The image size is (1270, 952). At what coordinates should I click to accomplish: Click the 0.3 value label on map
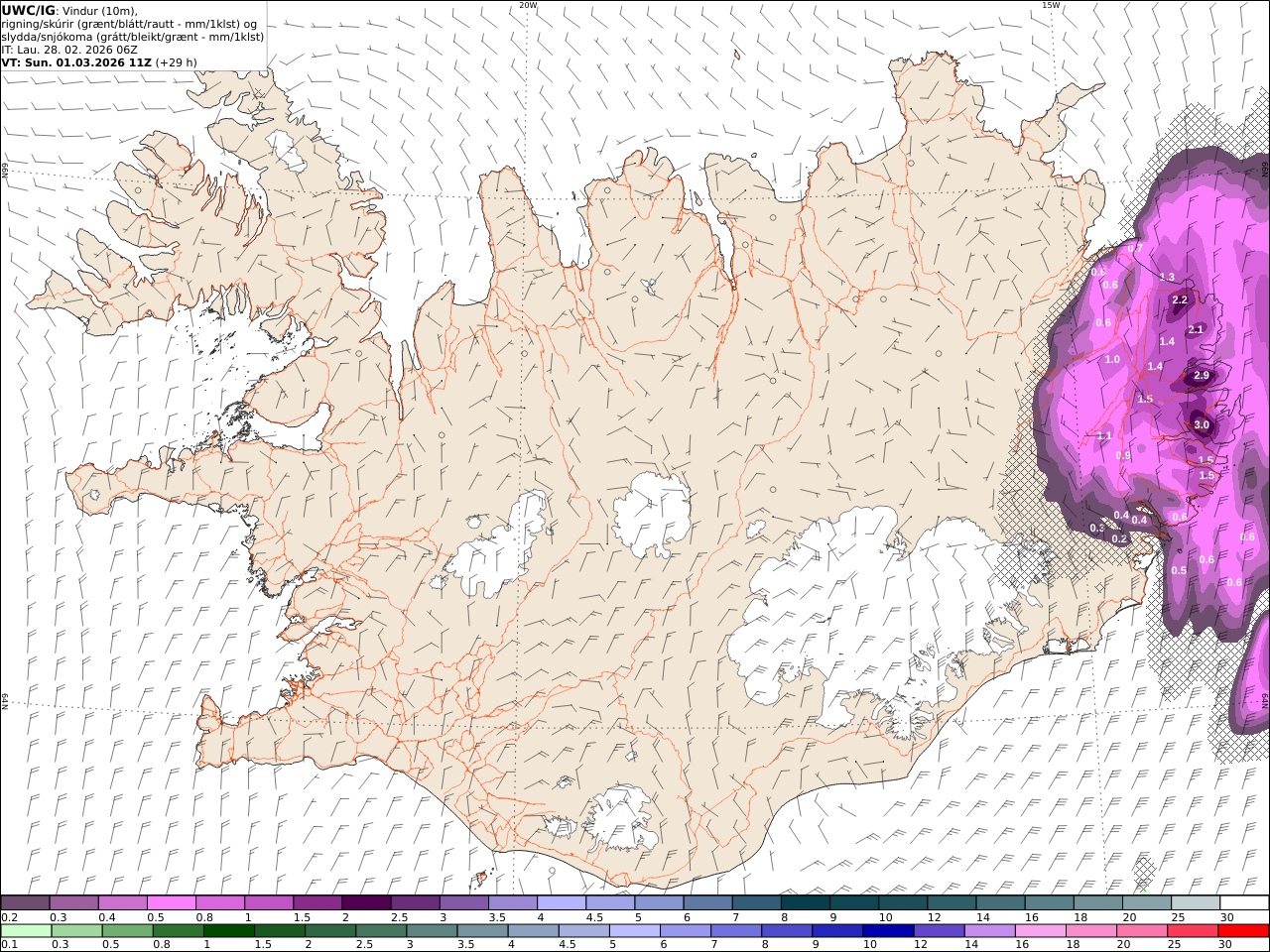tap(1097, 529)
